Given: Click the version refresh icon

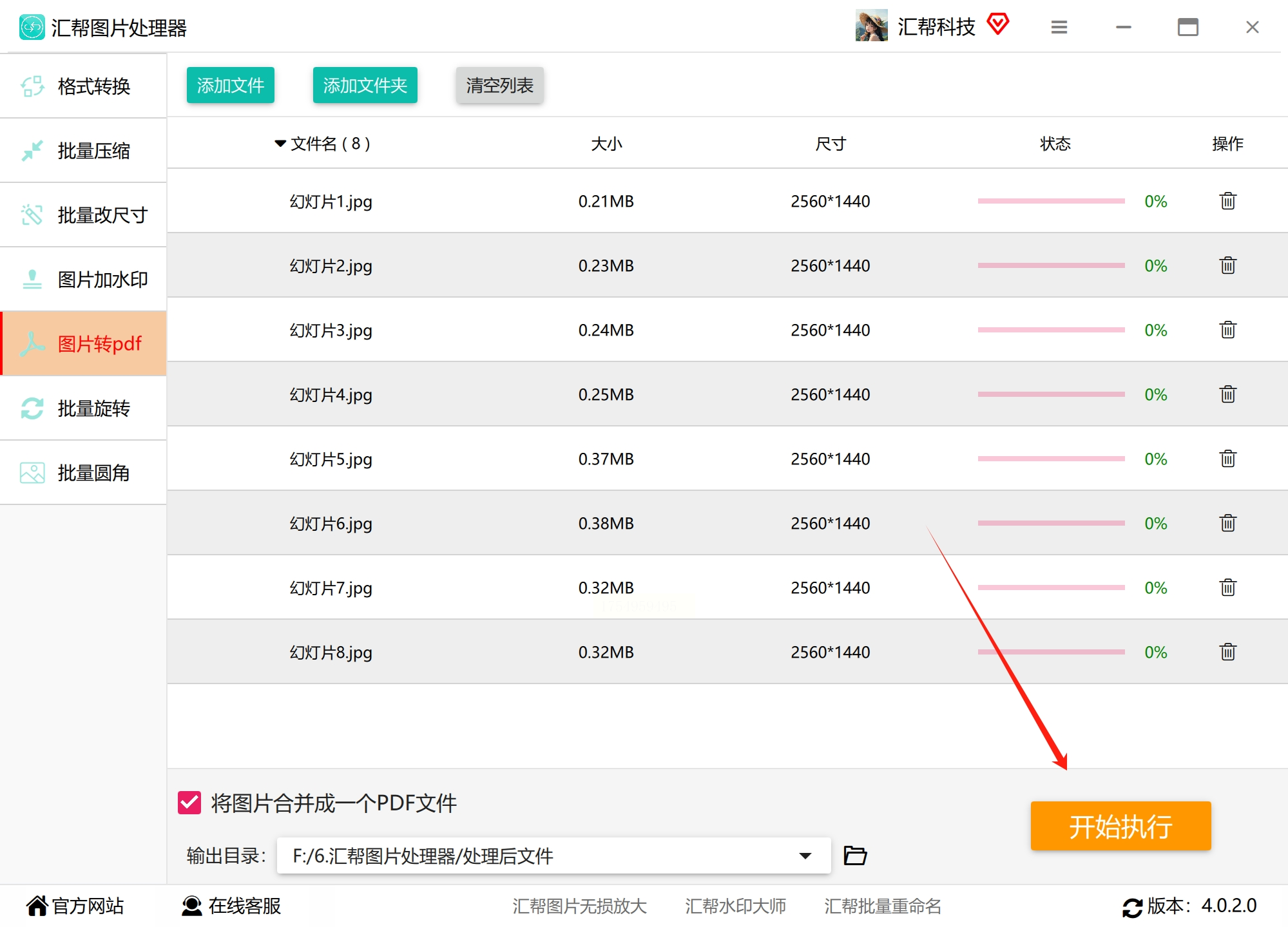Looking at the screenshot, I should pyautogui.click(x=1132, y=907).
